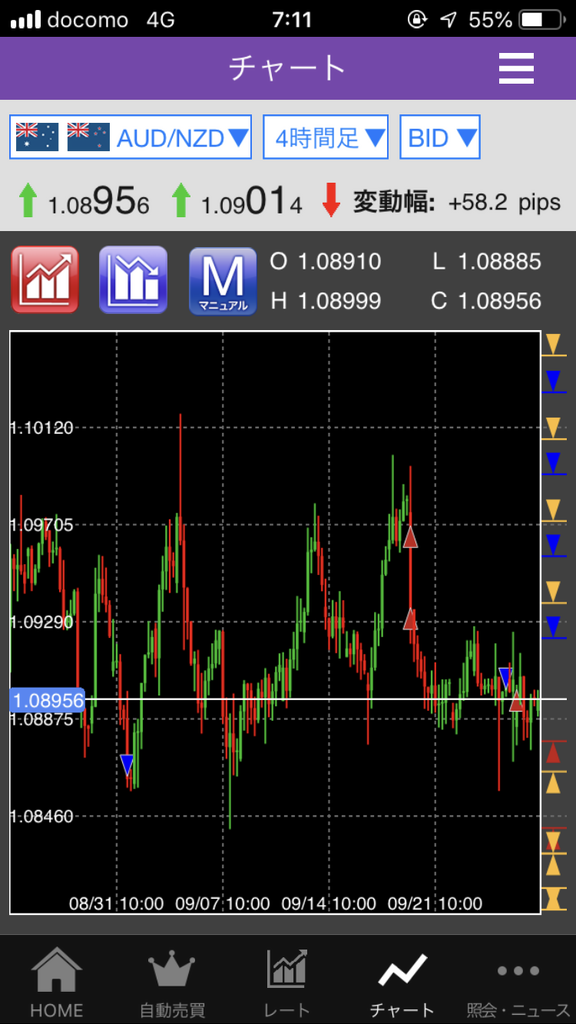576x1024 pixels.
Task: Tap the red down arrow beside 変動幅
Action: click(x=332, y=200)
